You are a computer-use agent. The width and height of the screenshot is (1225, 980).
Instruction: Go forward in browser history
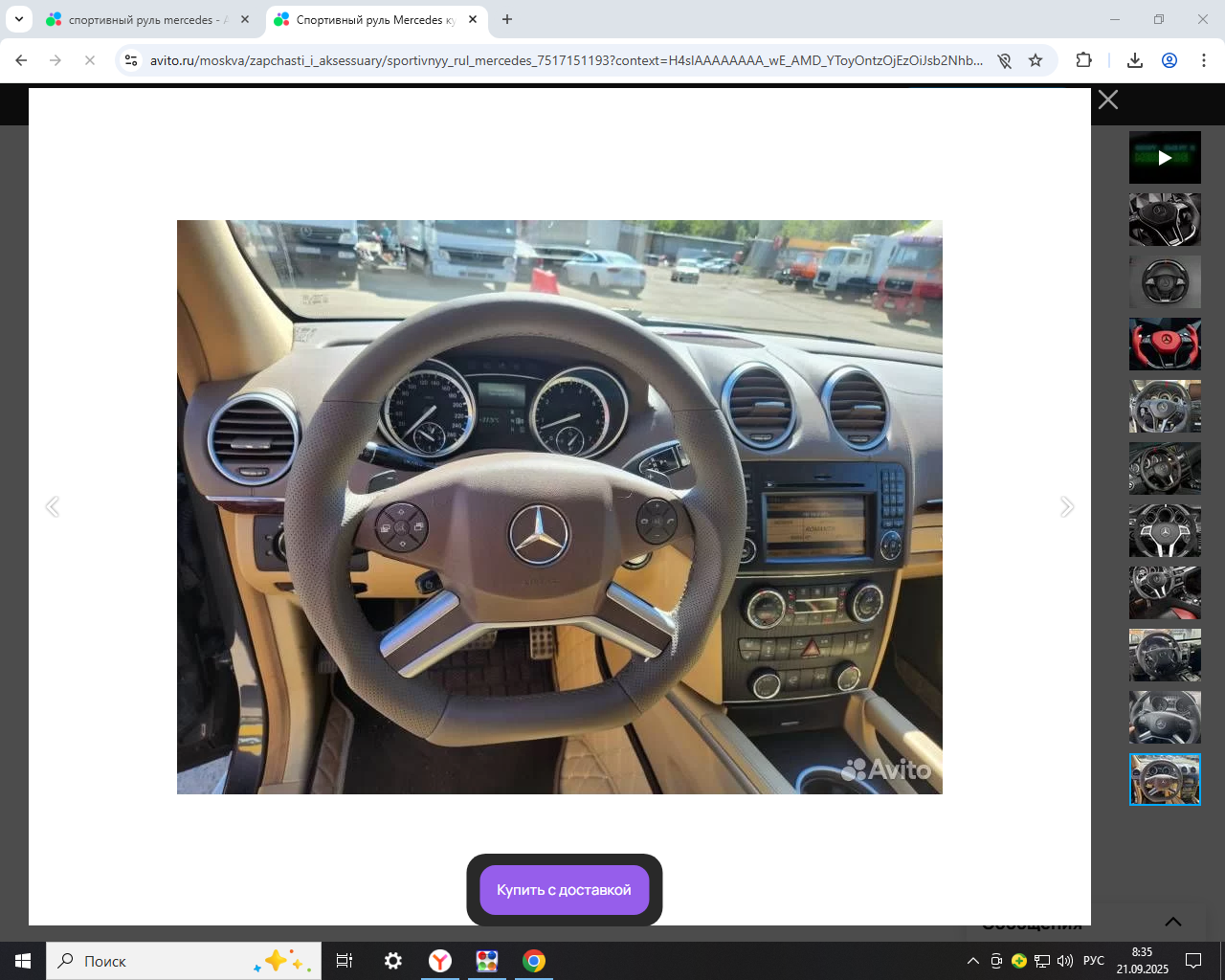tap(56, 60)
